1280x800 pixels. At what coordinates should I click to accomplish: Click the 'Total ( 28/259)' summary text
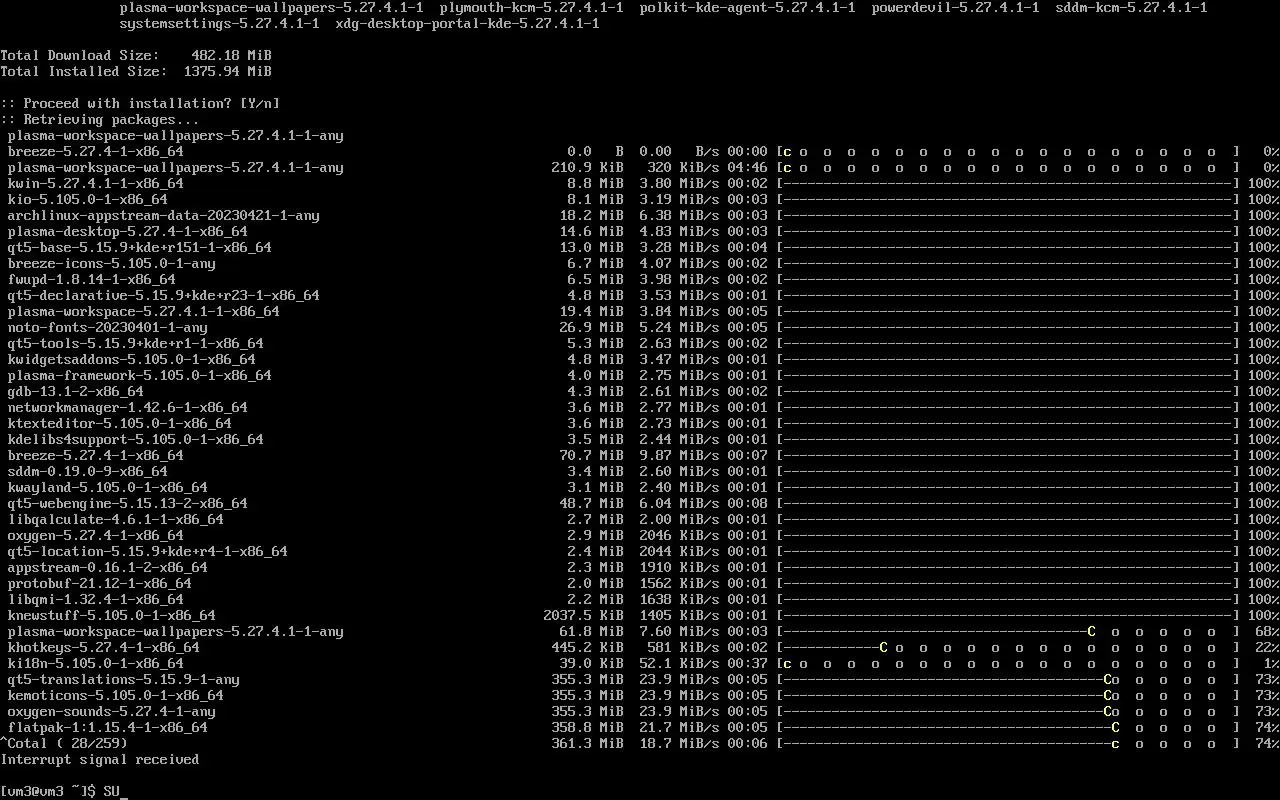pyautogui.click(x=64, y=744)
